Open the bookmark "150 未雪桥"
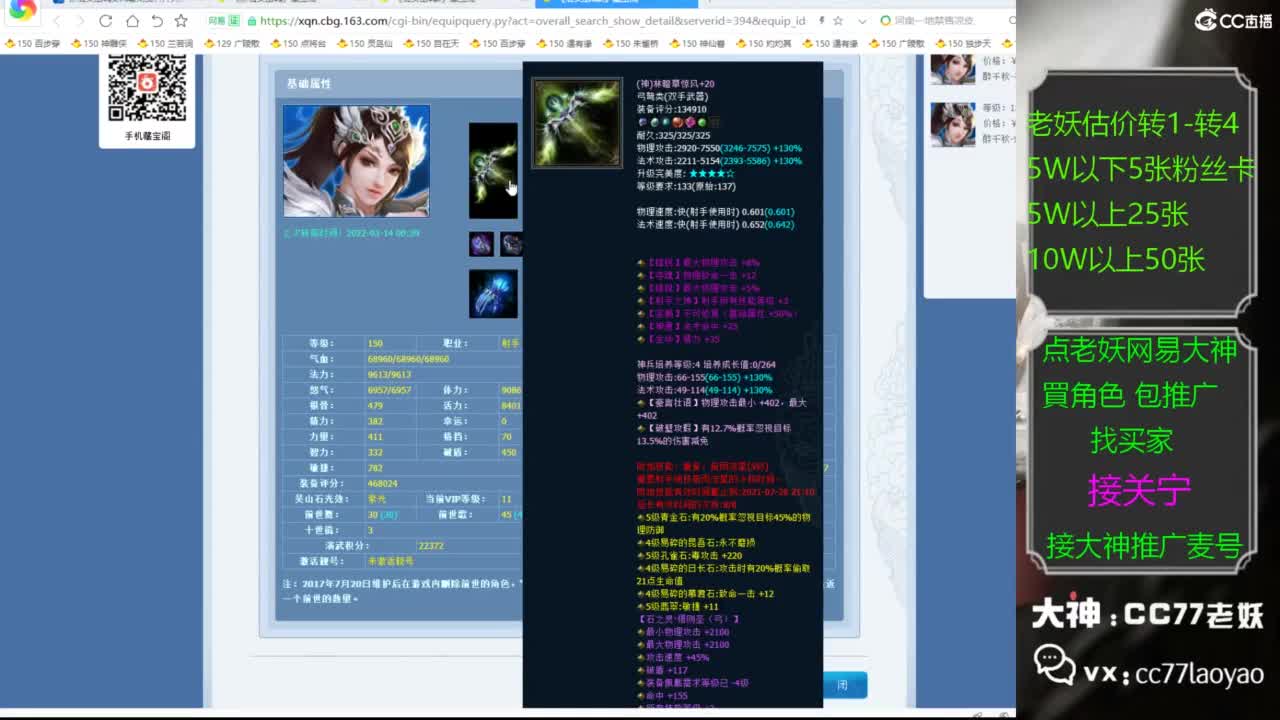Viewport: 1280px width, 720px height. point(629,43)
